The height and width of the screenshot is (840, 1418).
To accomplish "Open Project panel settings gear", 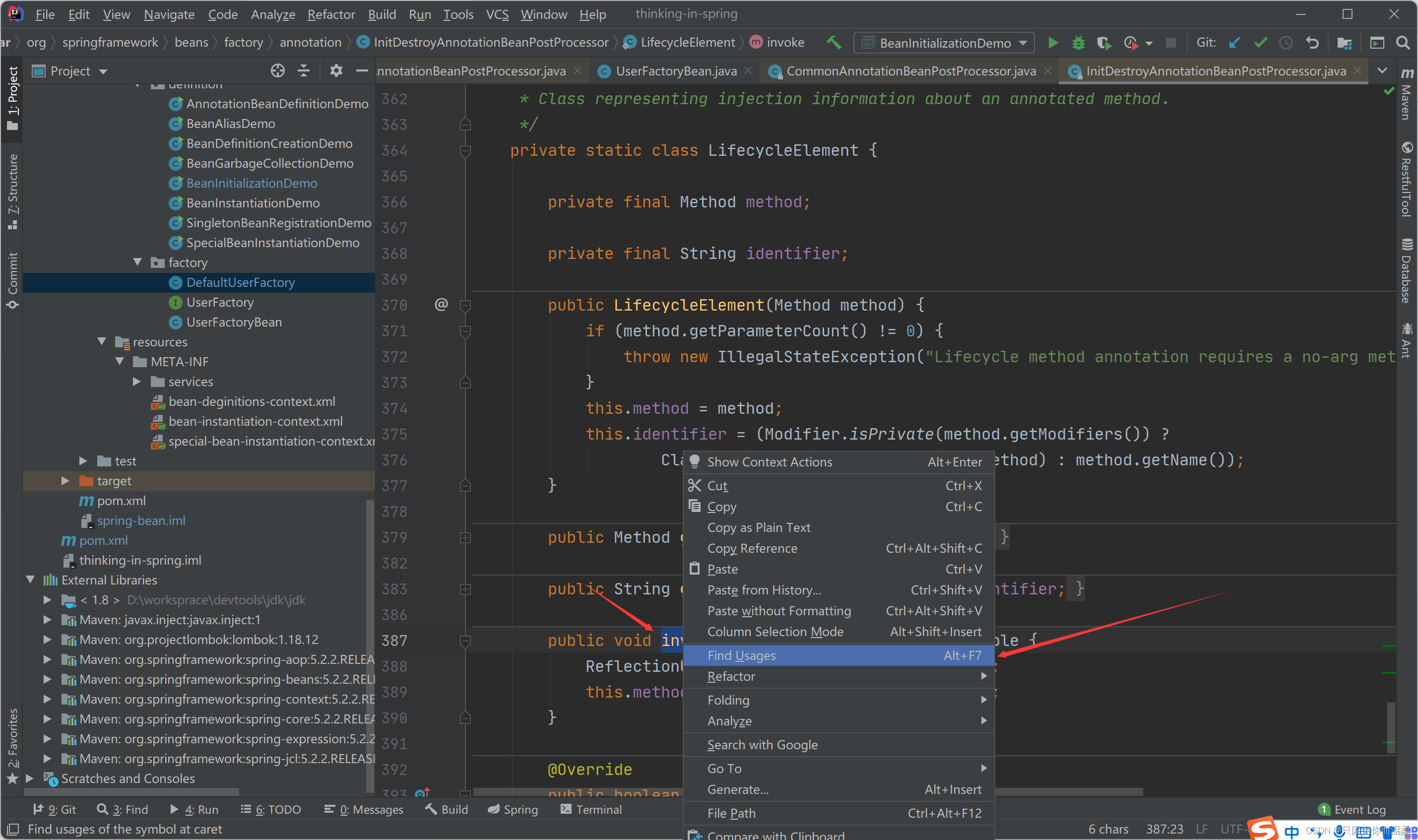I will [x=336, y=71].
